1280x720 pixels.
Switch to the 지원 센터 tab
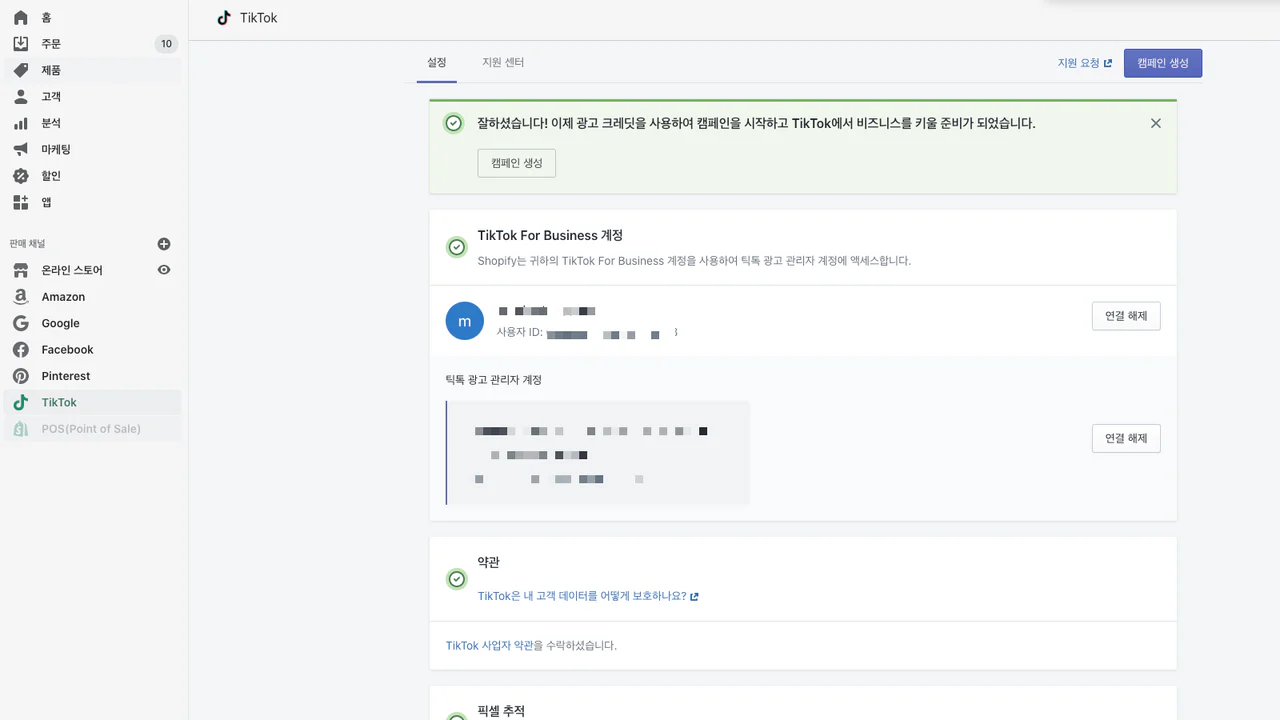point(503,62)
